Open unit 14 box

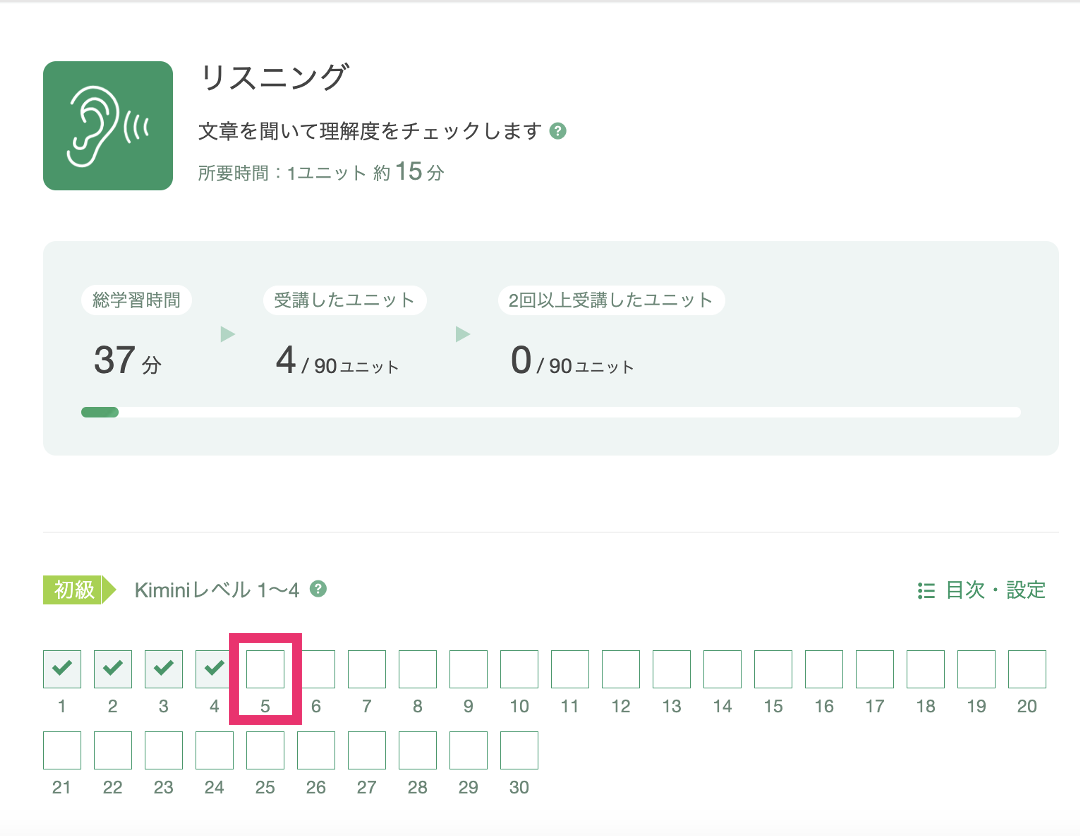(x=723, y=669)
